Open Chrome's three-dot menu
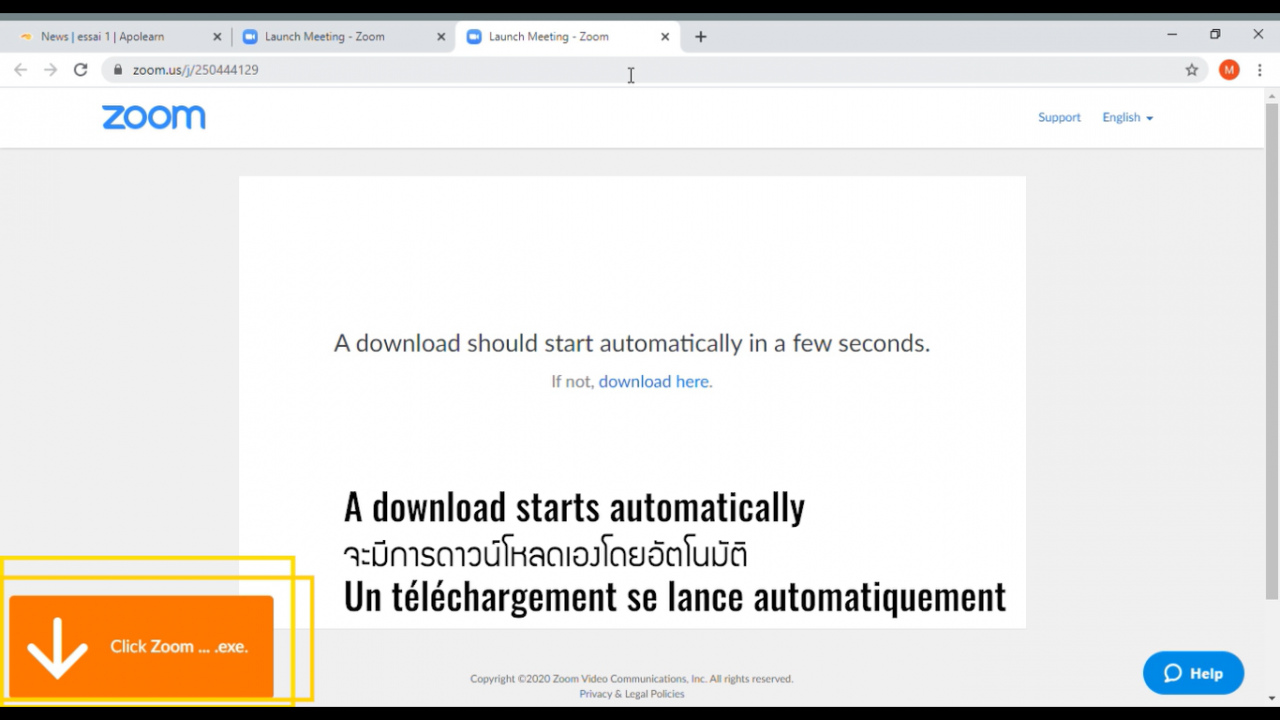1280x720 pixels. pyautogui.click(x=1260, y=70)
